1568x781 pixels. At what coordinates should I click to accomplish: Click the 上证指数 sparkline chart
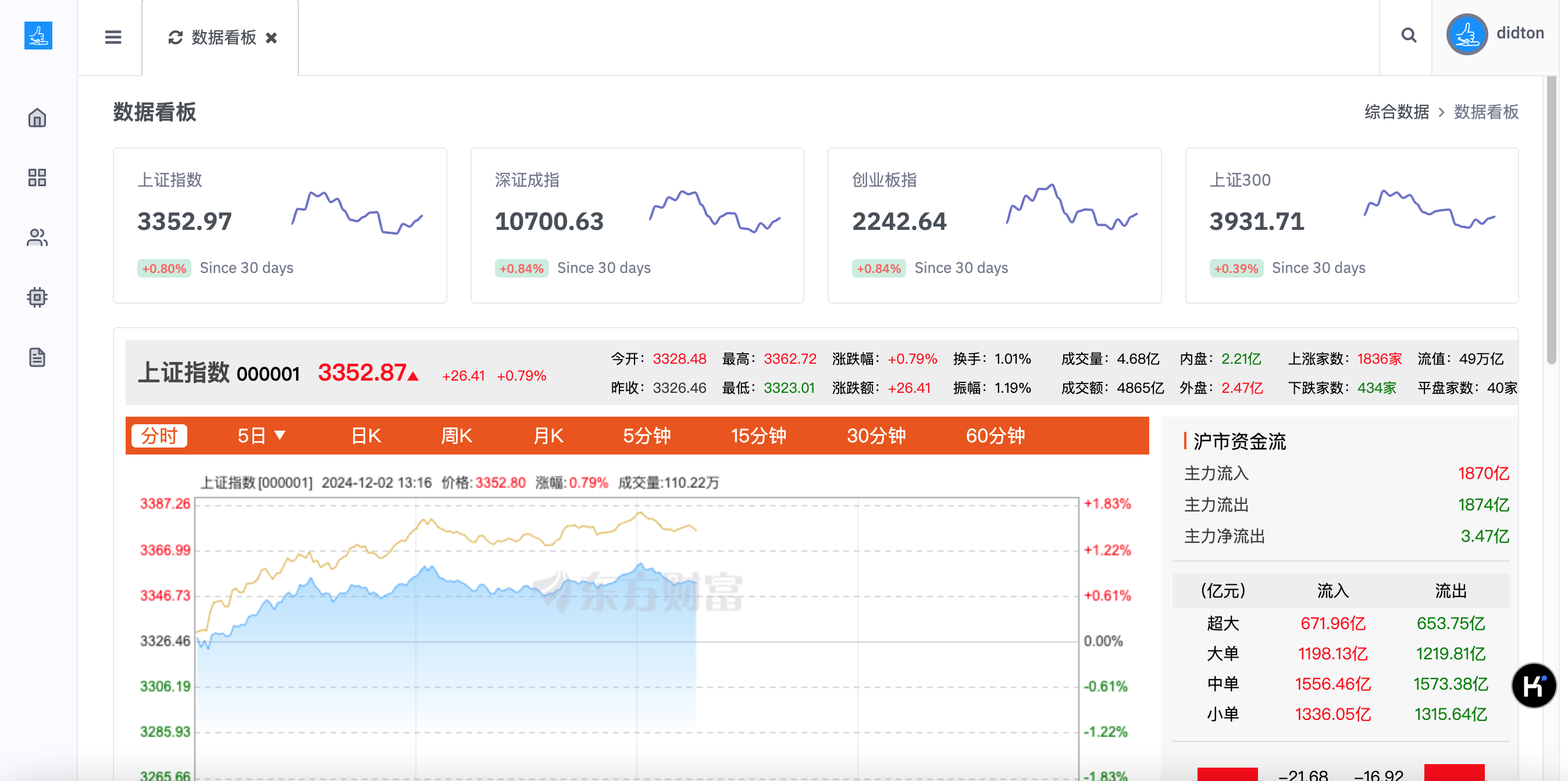(357, 212)
